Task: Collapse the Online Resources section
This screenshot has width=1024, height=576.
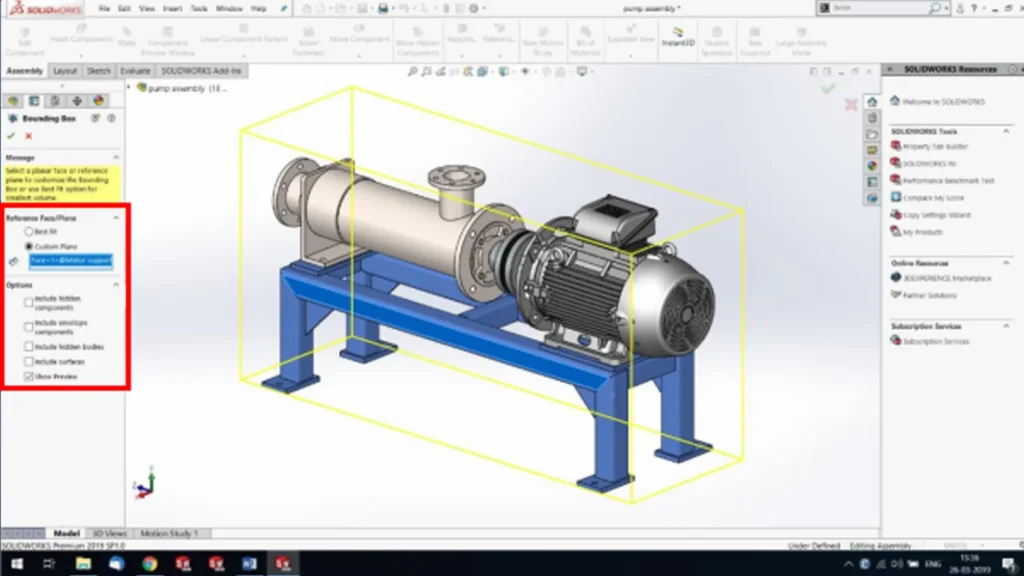Action: tap(1006, 263)
